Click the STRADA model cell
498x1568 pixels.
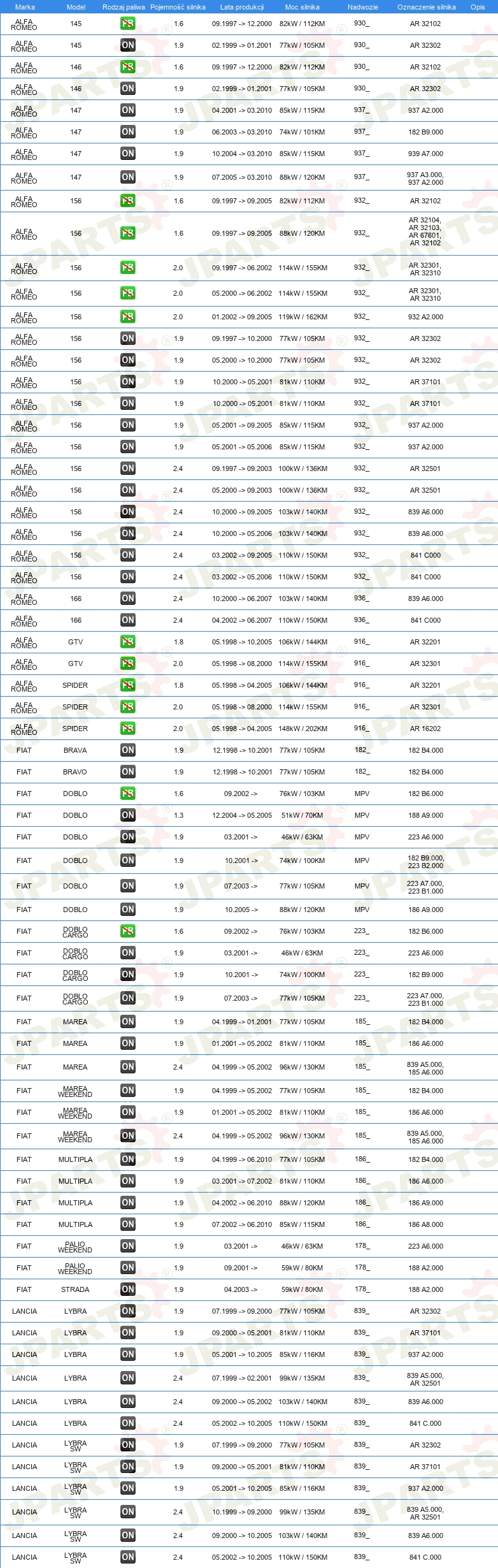75,1289
